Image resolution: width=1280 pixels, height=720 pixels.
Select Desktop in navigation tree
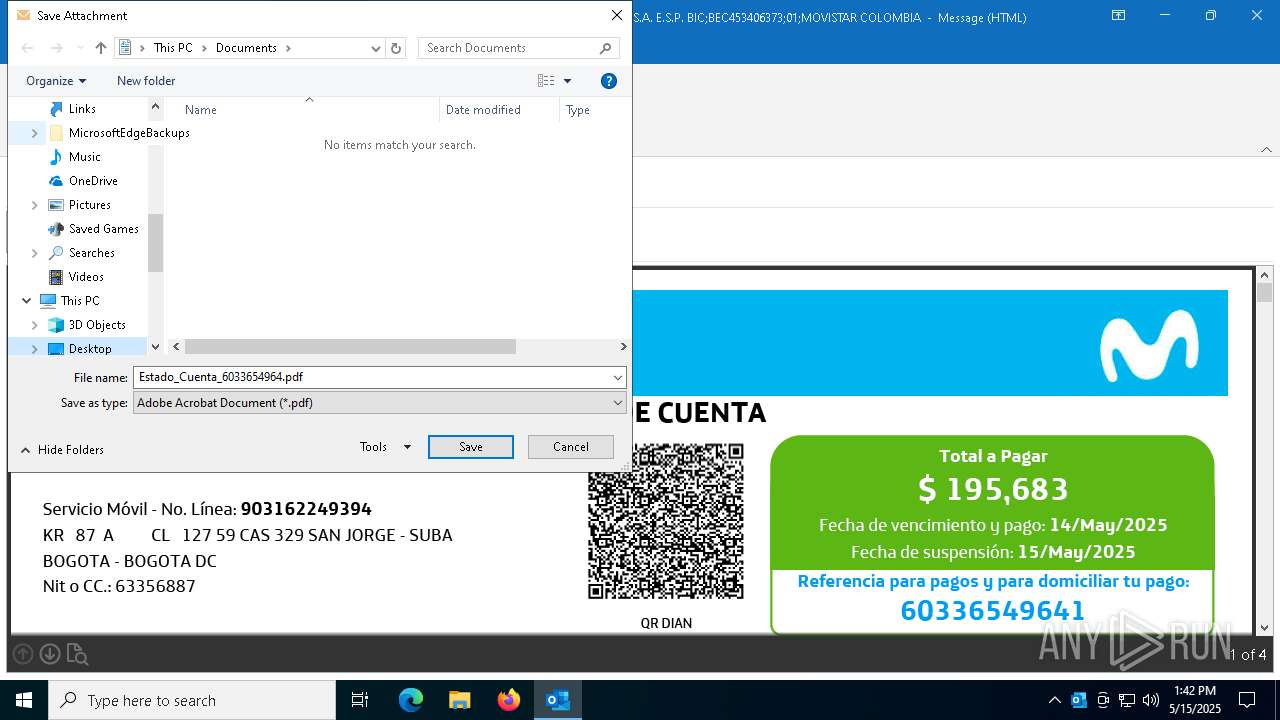(90, 349)
